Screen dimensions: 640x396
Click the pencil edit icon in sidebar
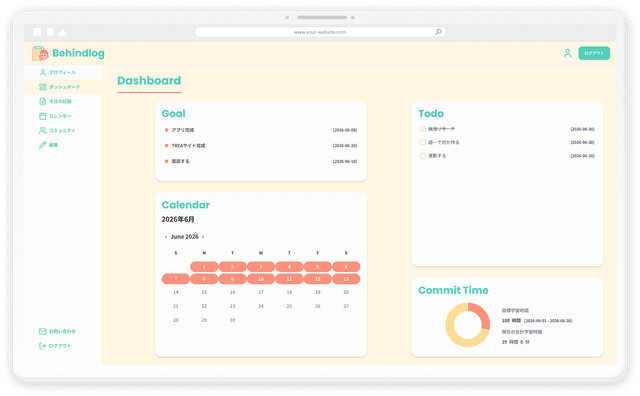pyautogui.click(x=42, y=145)
